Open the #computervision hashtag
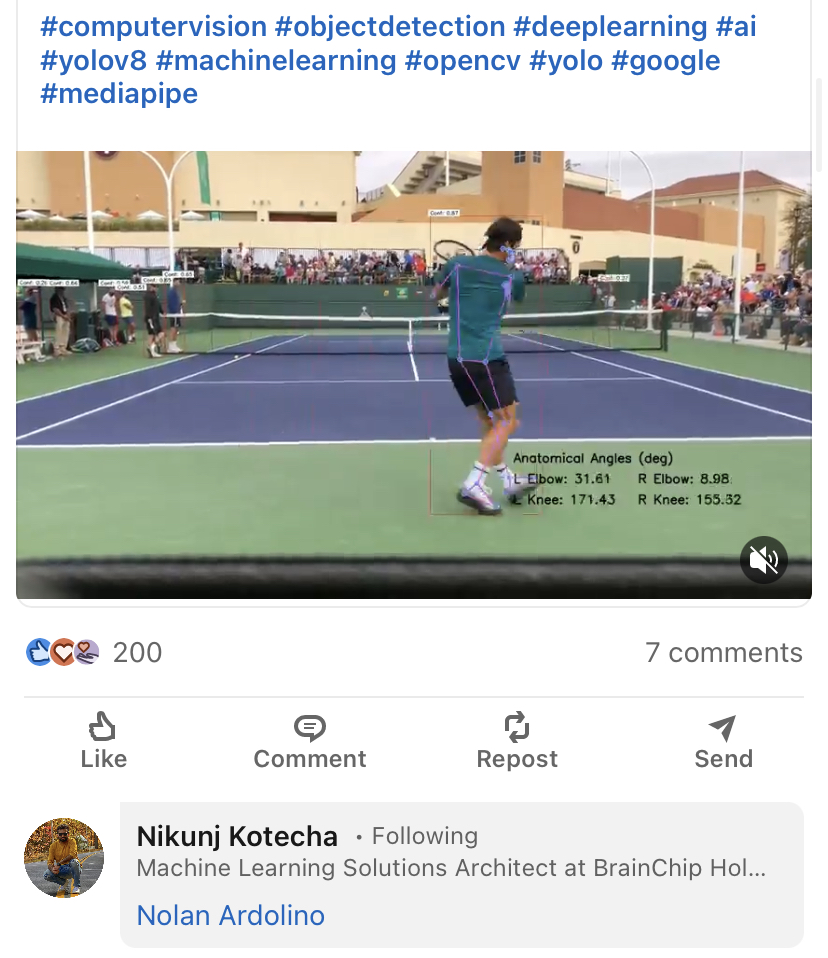 (154, 26)
